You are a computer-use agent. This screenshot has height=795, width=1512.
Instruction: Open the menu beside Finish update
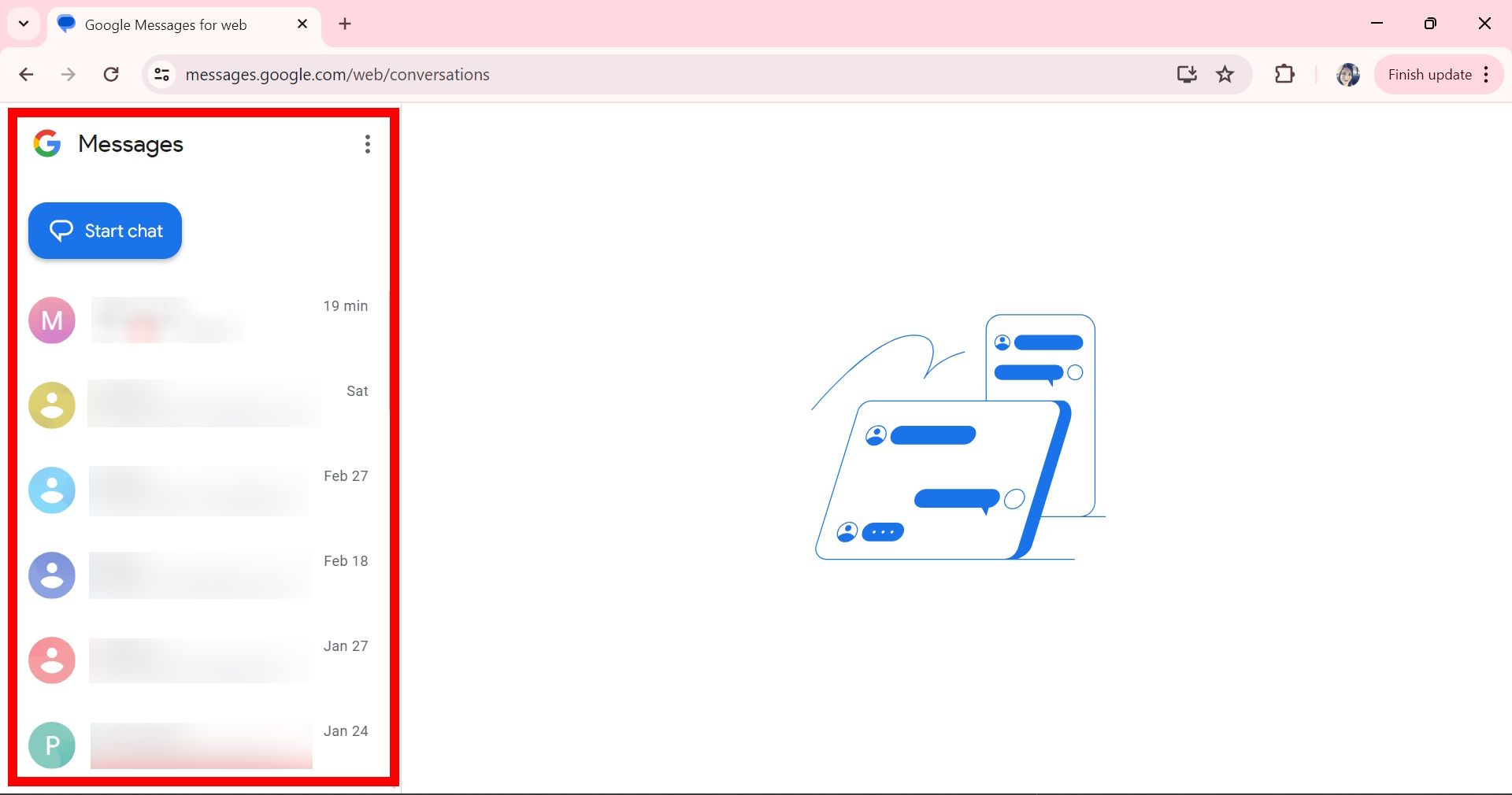click(1485, 75)
